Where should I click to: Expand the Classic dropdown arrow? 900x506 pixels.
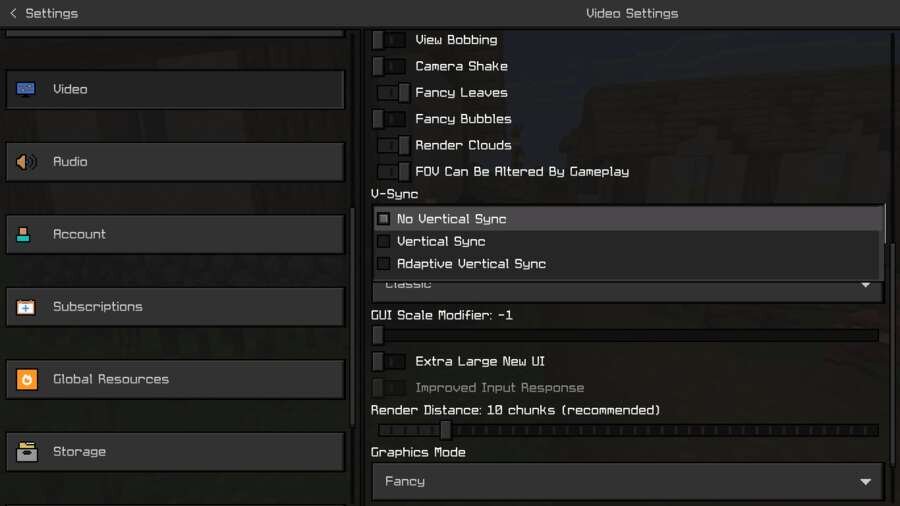pyautogui.click(x=866, y=286)
